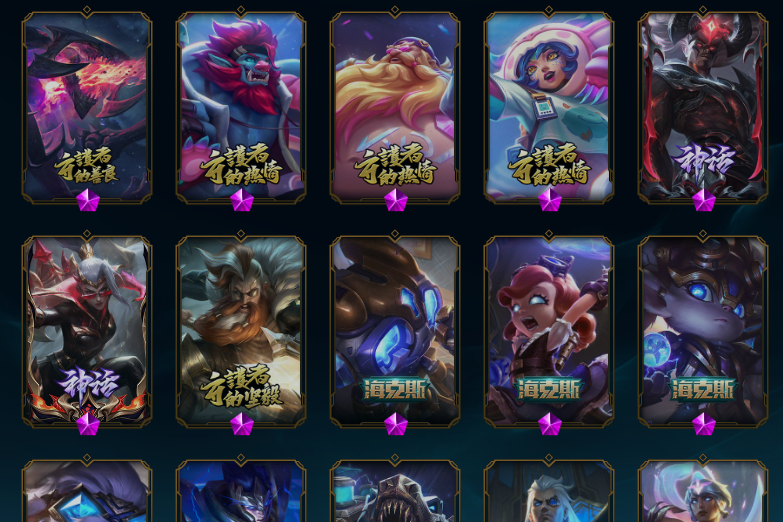The image size is (783, 522).
Task: Click purple gem under the purple yordle 海克斯 card
Action: click(x=704, y=424)
